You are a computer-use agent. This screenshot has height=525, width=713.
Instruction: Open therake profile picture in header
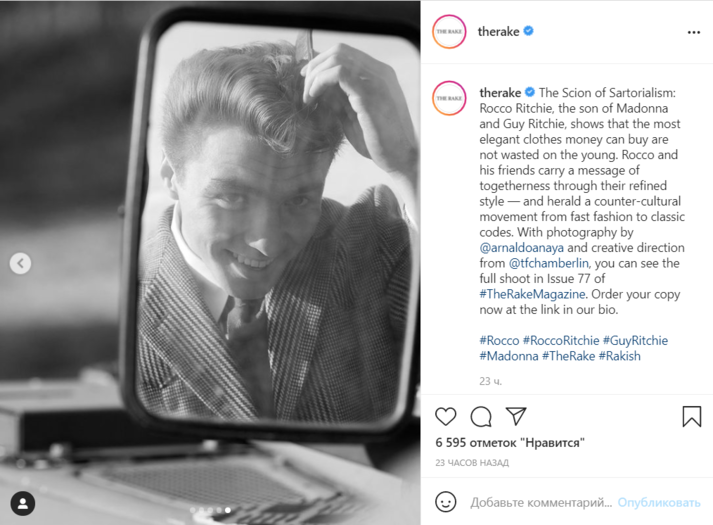click(x=449, y=31)
